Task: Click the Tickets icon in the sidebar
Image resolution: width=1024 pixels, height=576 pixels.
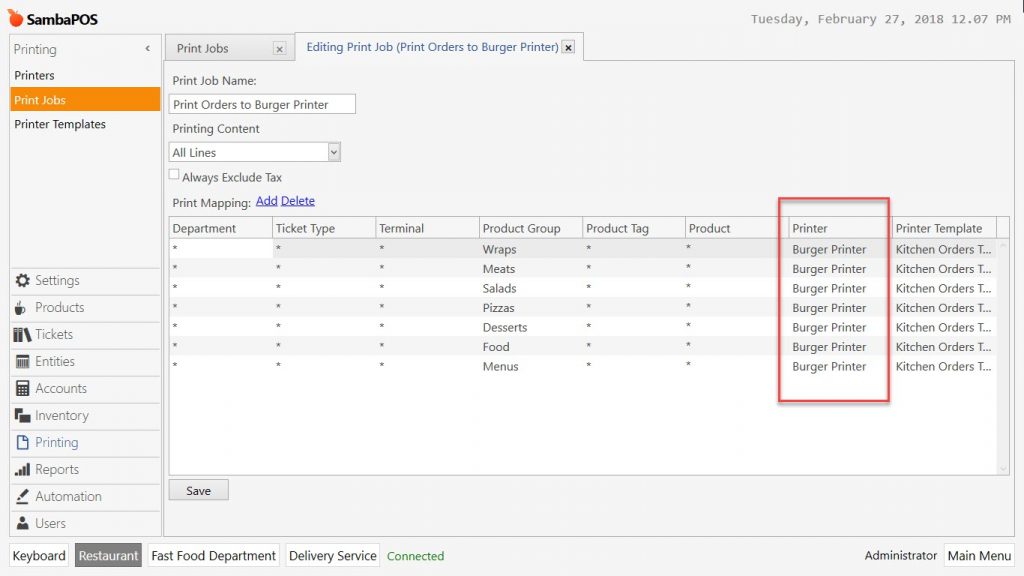Action: [x=22, y=334]
